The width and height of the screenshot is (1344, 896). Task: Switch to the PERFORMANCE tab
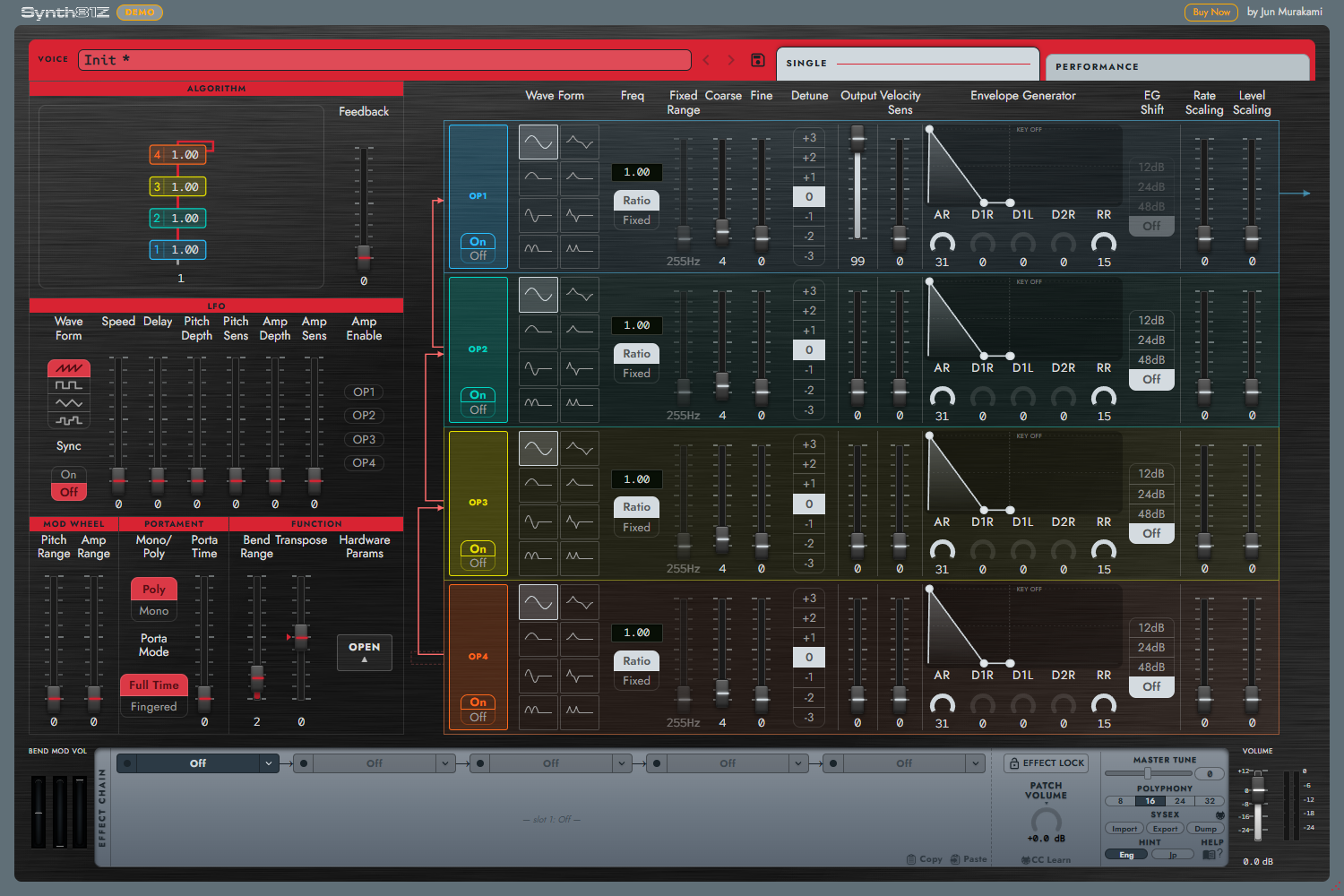[x=1177, y=67]
